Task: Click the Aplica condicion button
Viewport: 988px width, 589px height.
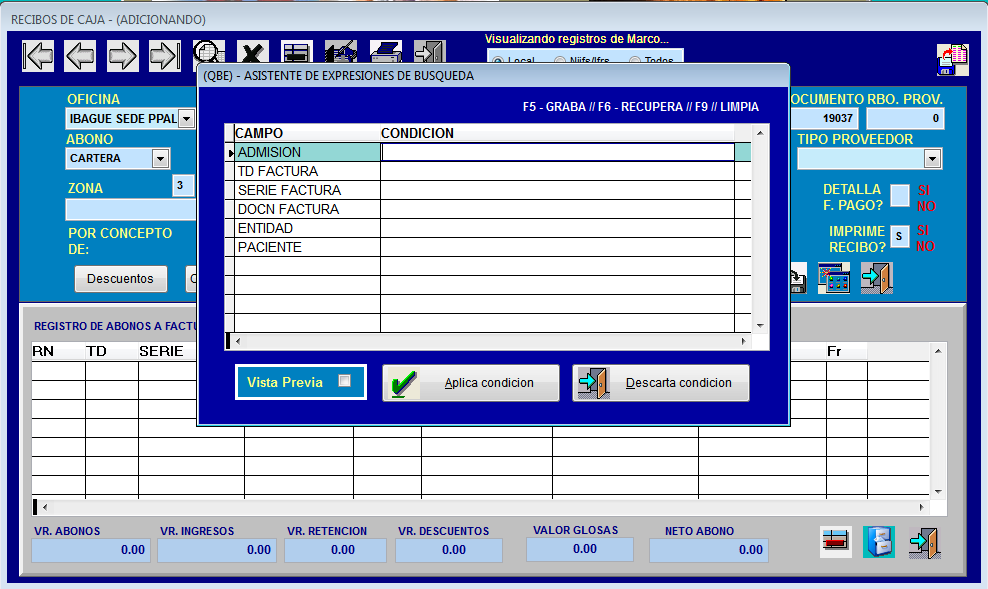Action: tap(471, 383)
